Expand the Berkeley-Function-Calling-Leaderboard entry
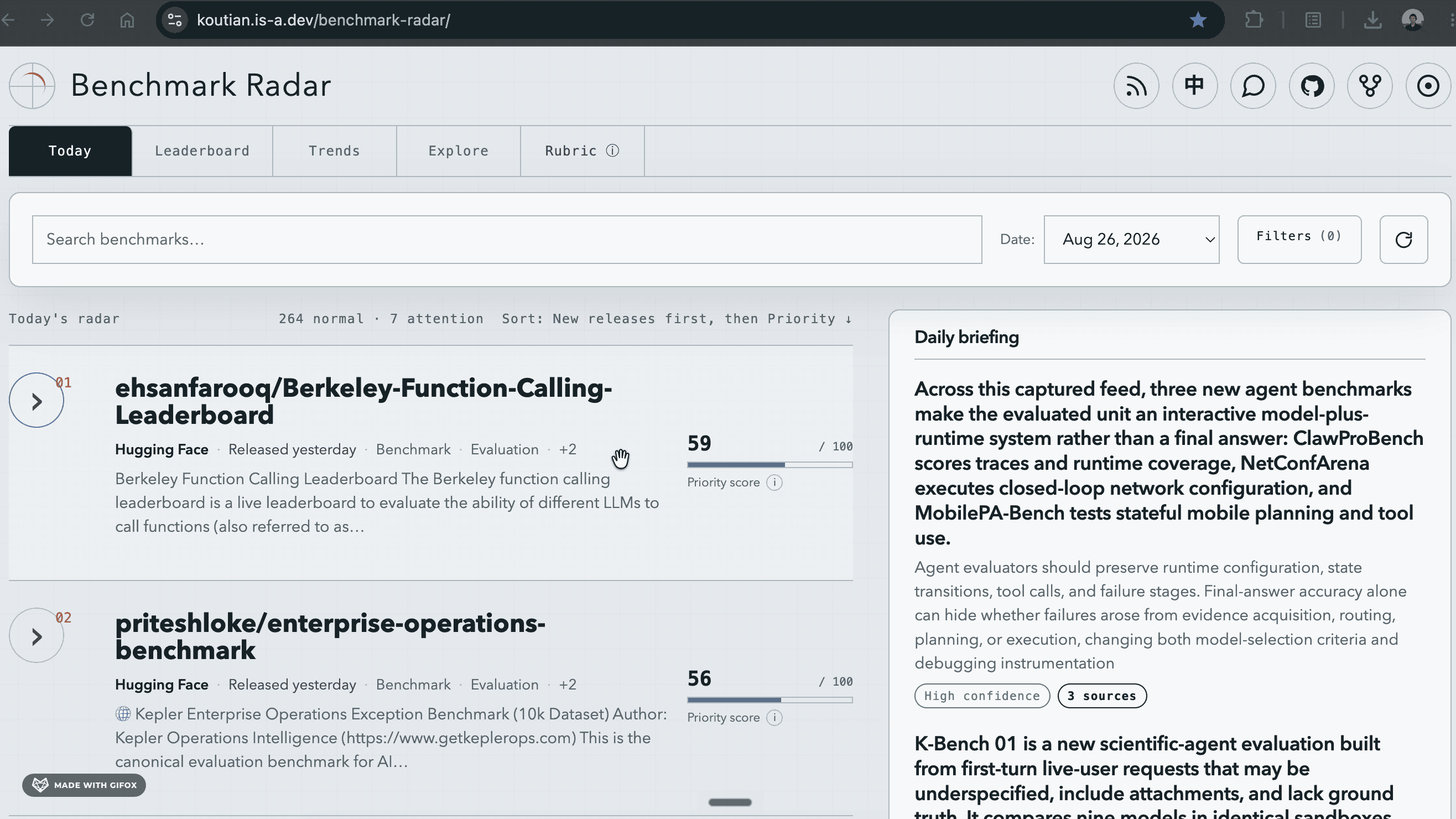This screenshot has height=819, width=1456. pos(37,401)
